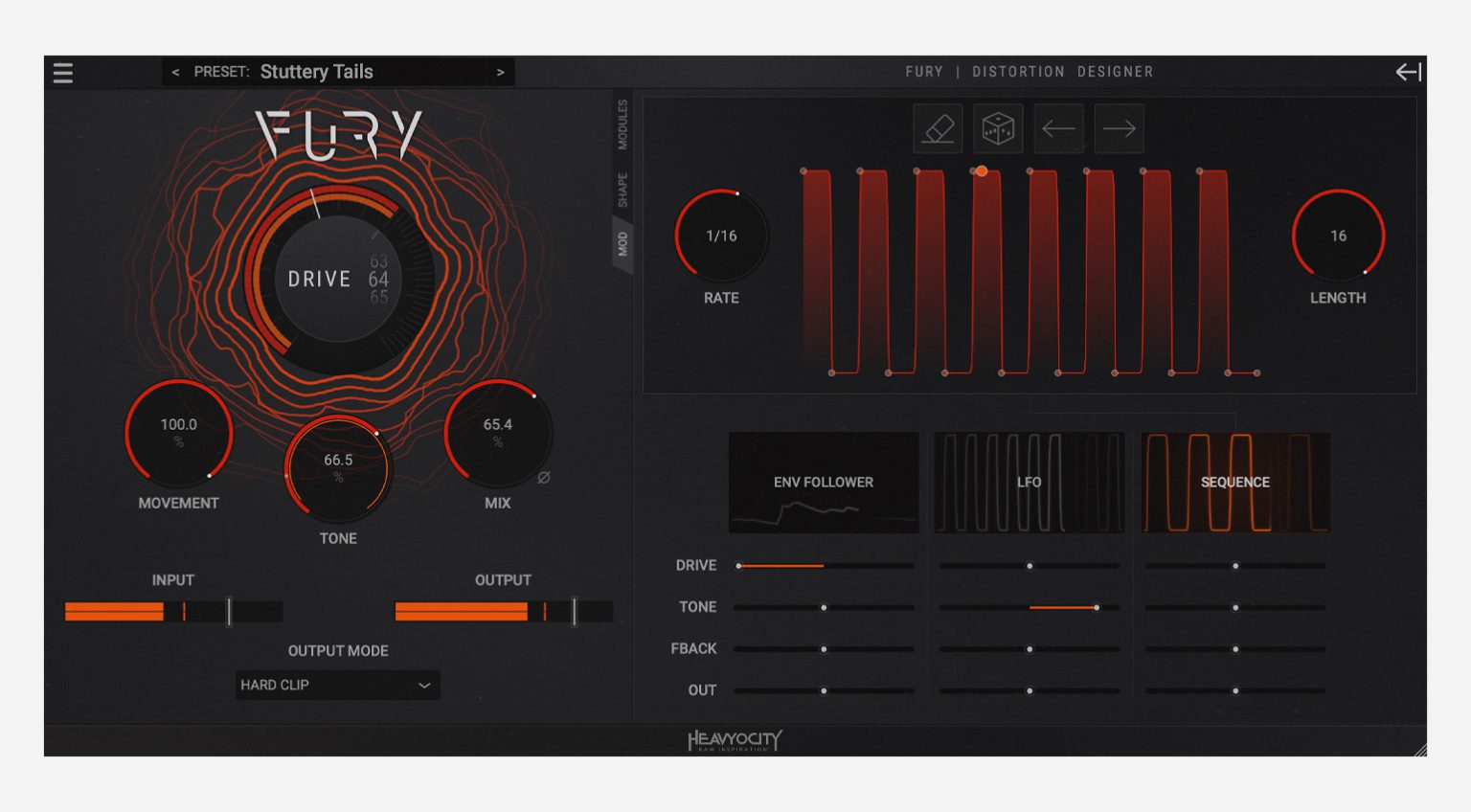Open the HARD CLIP output mode dropdown

tap(337, 685)
